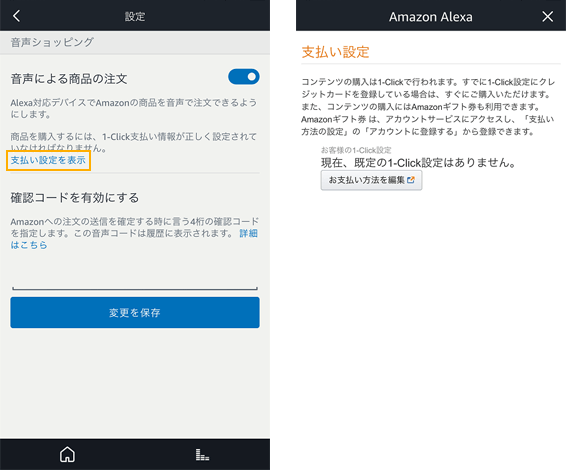Open the music bars icon in bottom bar
Image resolution: width=566 pixels, height=470 pixels.
202,454
